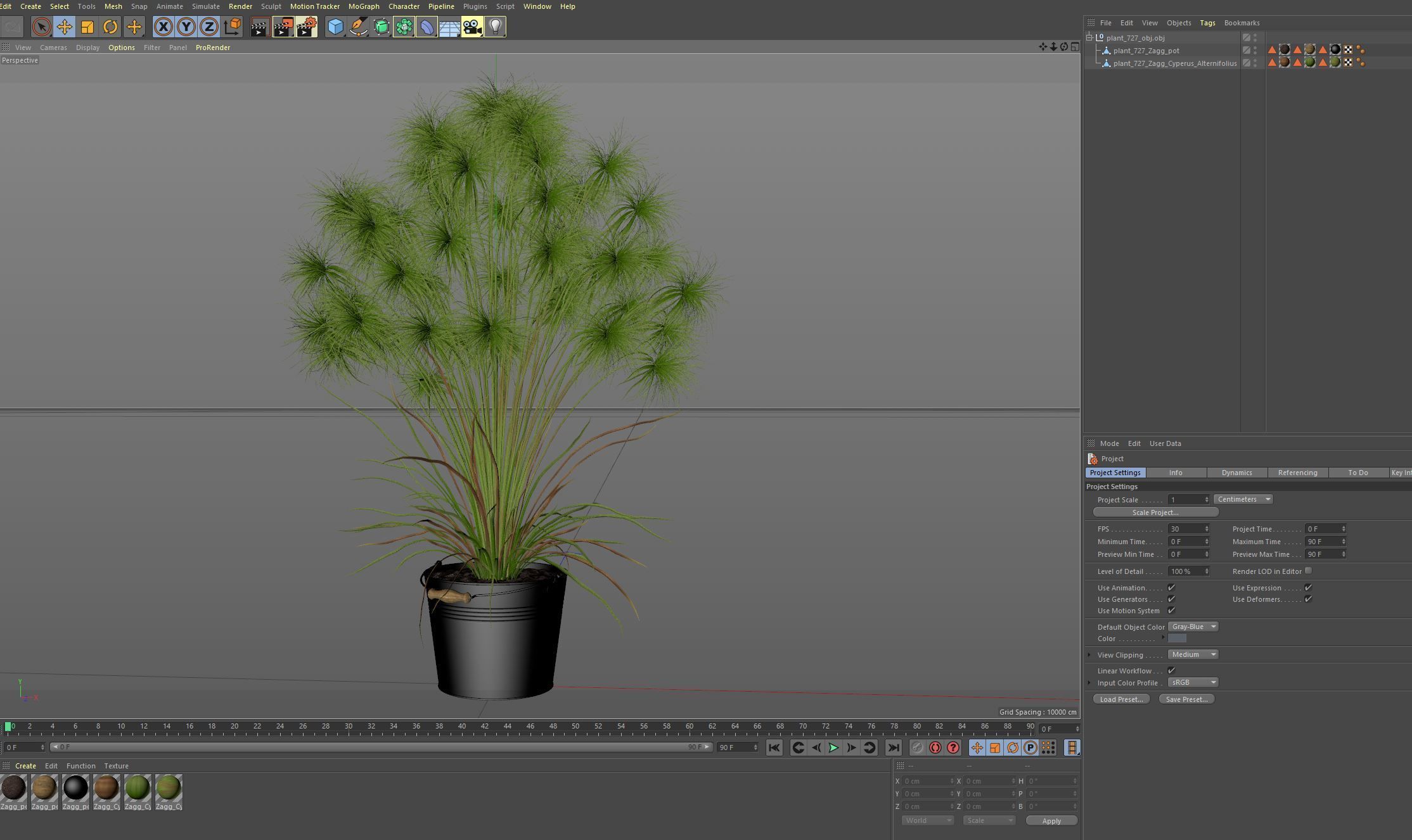
Task: Click frame 30 on the timeline
Action: coord(348,727)
